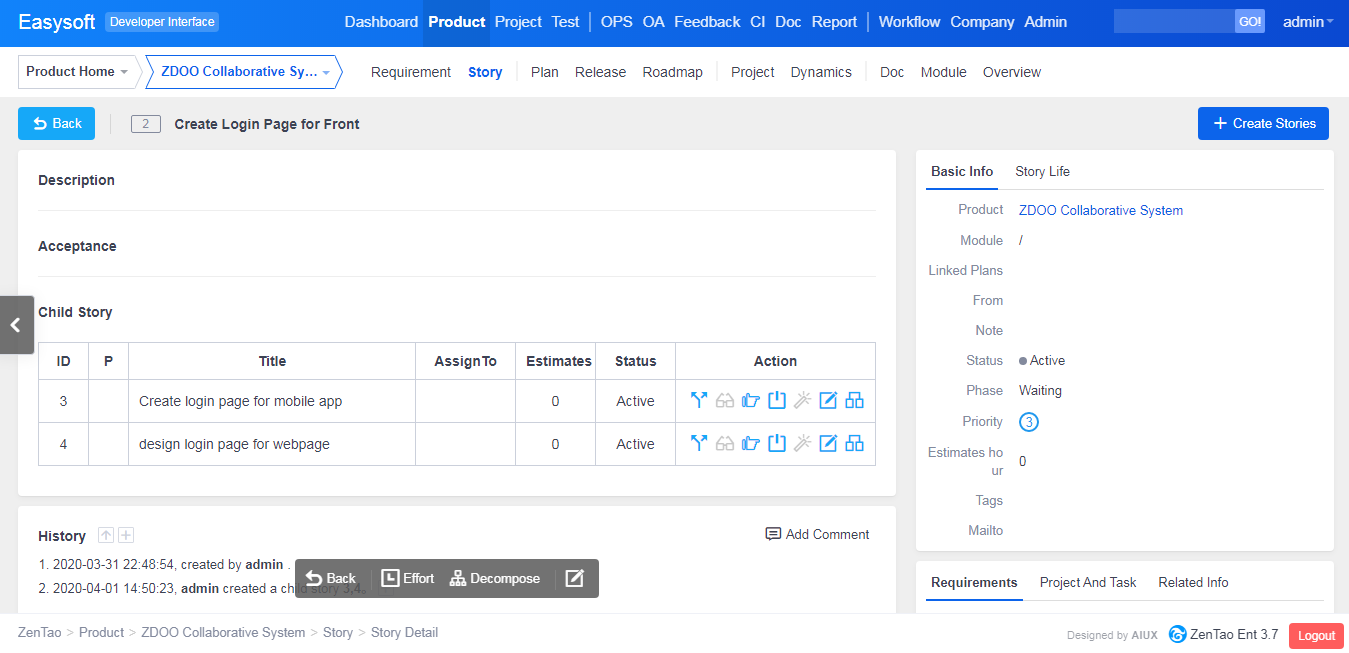The width and height of the screenshot is (1349, 653).
Task: Expand the collapsed left sidebar arrow
Action: pyautogui.click(x=16, y=325)
